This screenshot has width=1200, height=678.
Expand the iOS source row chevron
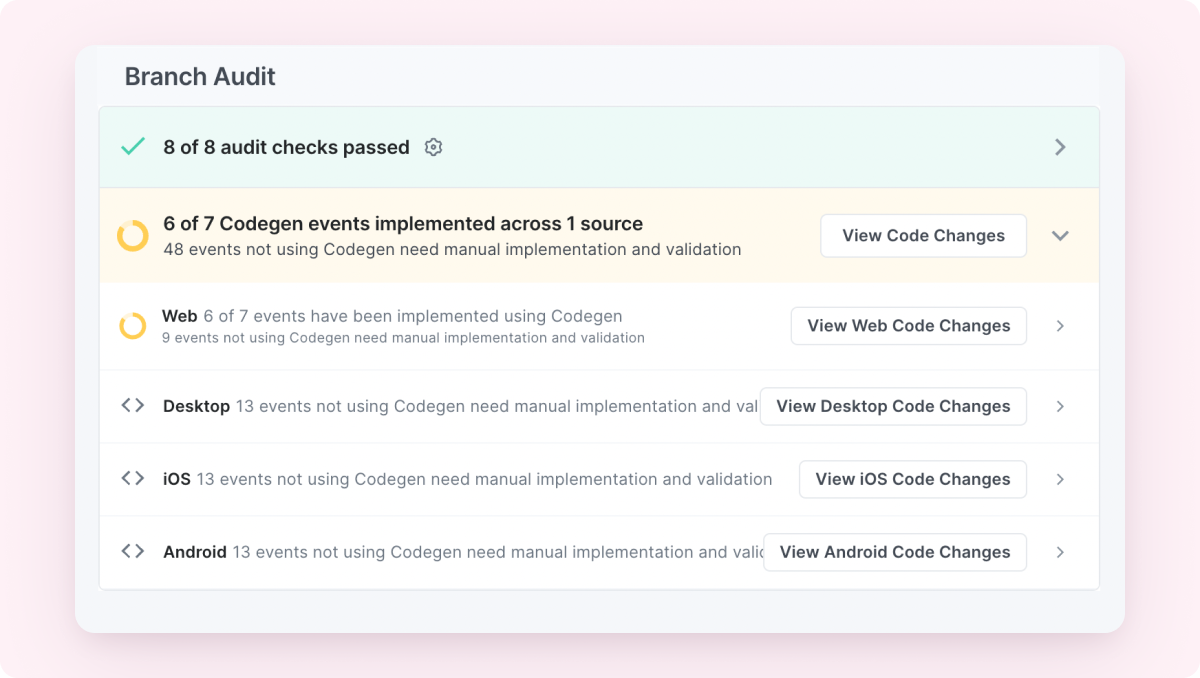1060,479
